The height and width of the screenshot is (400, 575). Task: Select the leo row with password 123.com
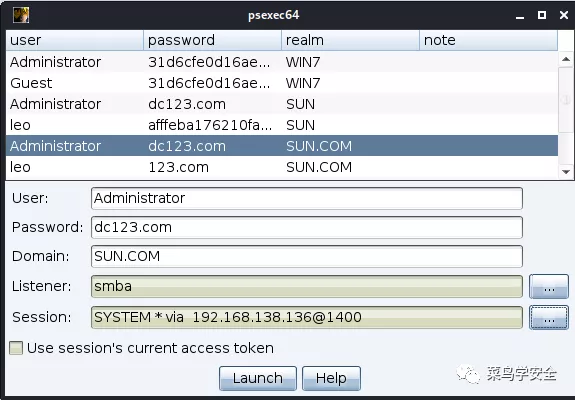[282, 167]
